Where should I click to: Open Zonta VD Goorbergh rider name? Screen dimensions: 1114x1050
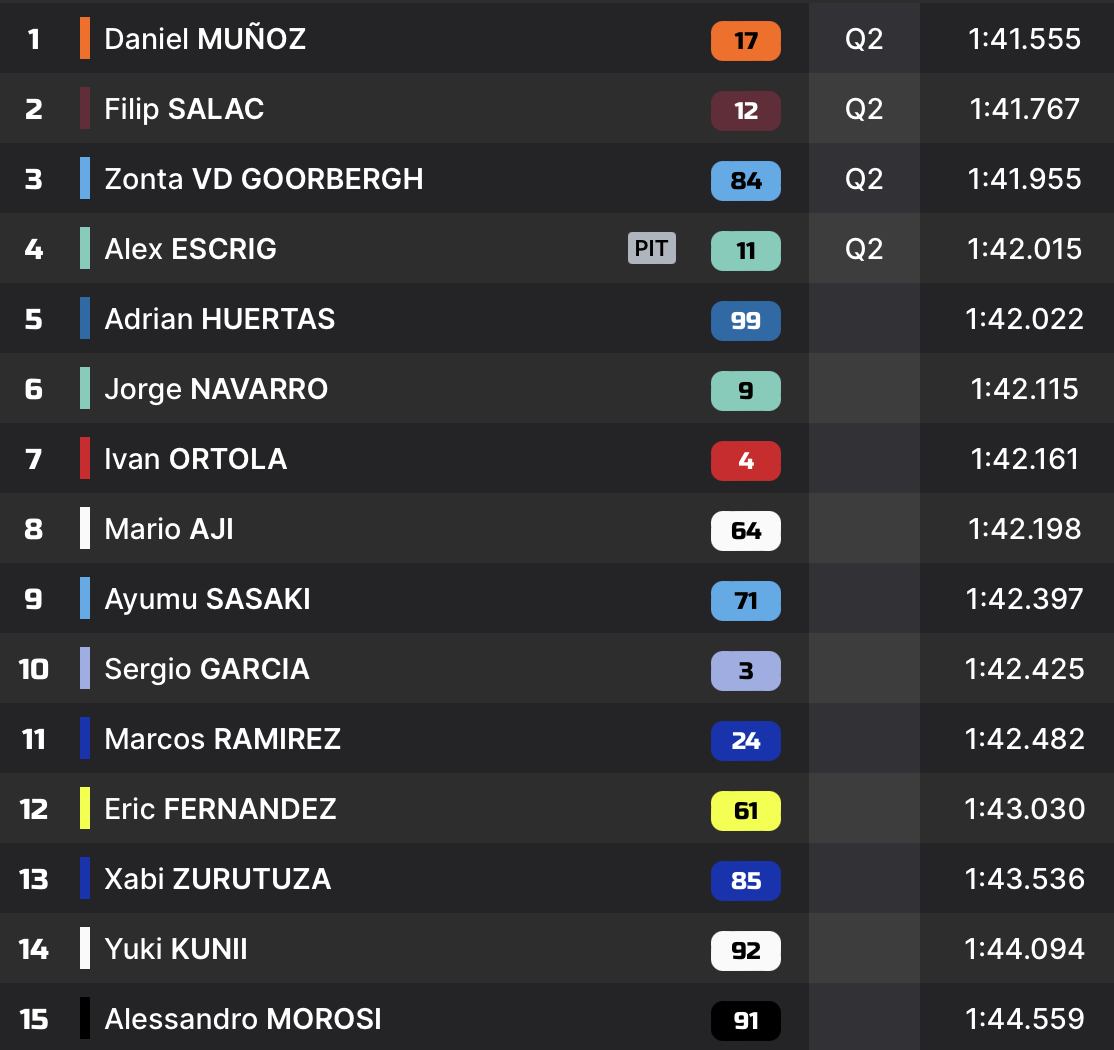point(264,179)
